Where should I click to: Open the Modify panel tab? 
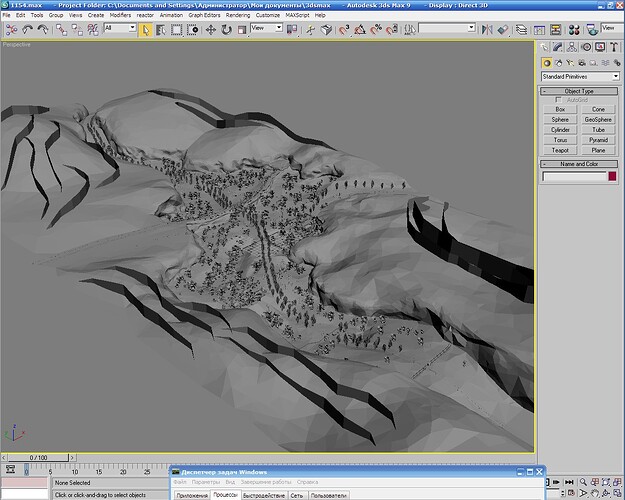557,47
